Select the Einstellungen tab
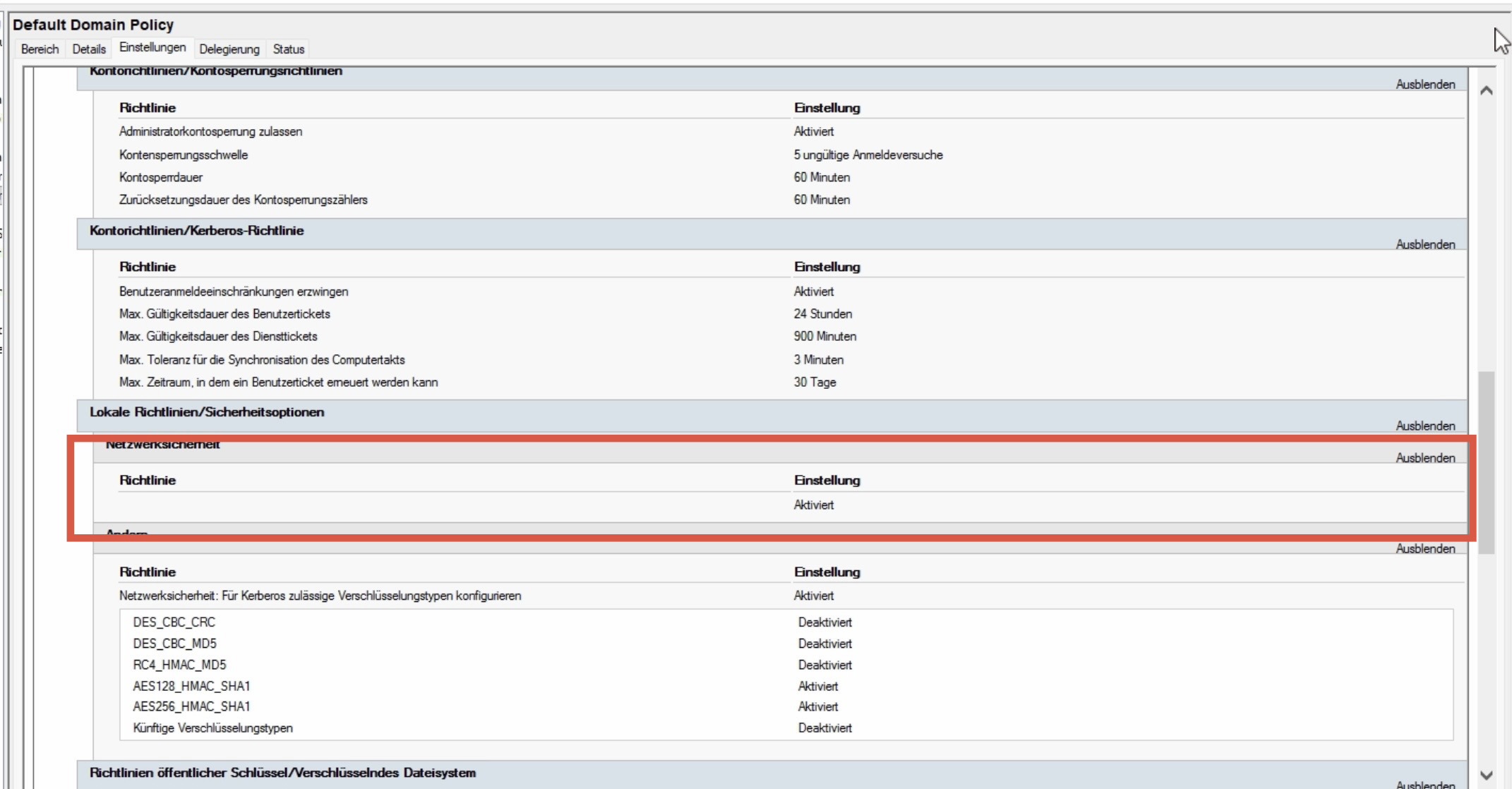Image resolution: width=1512 pixels, height=789 pixels. (152, 47)
